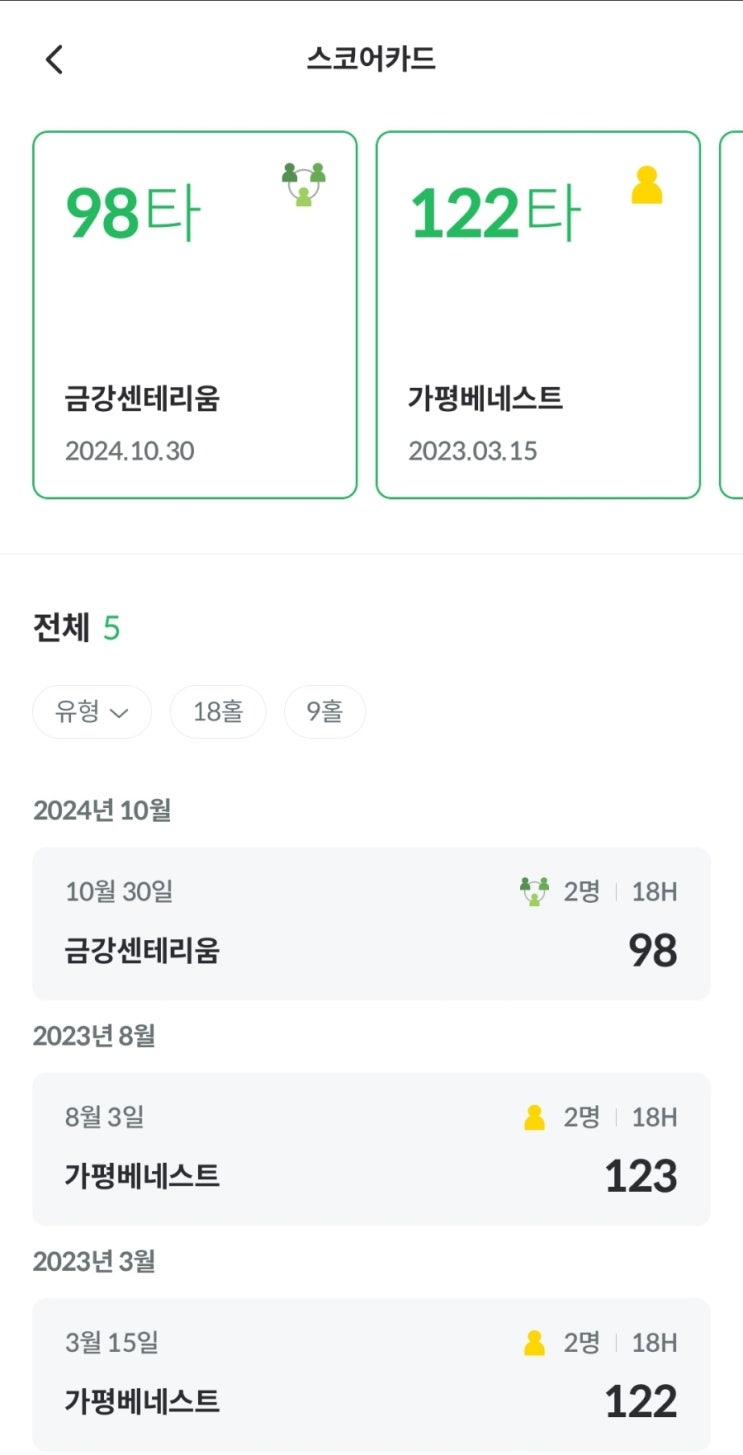Tap the score 123 in the list
The image size is (743, 1455).
[x=641, y=1176]
